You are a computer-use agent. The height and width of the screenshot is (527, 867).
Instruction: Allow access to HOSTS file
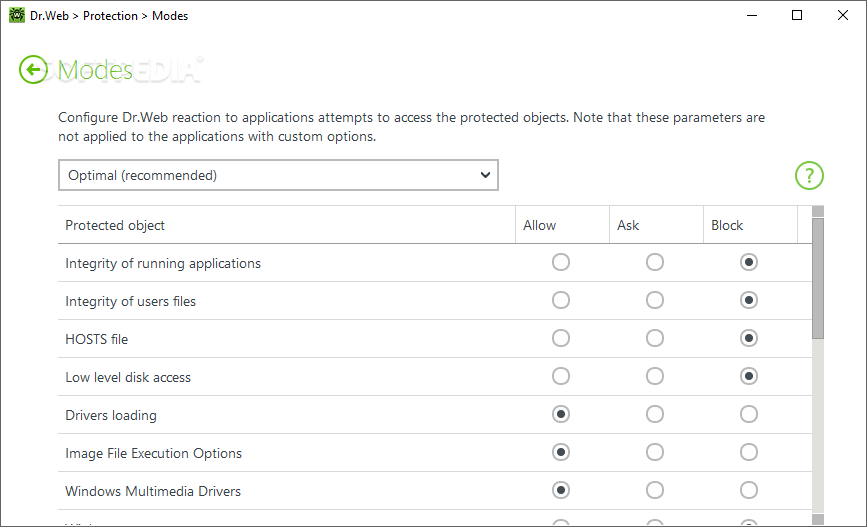[561, 338]
